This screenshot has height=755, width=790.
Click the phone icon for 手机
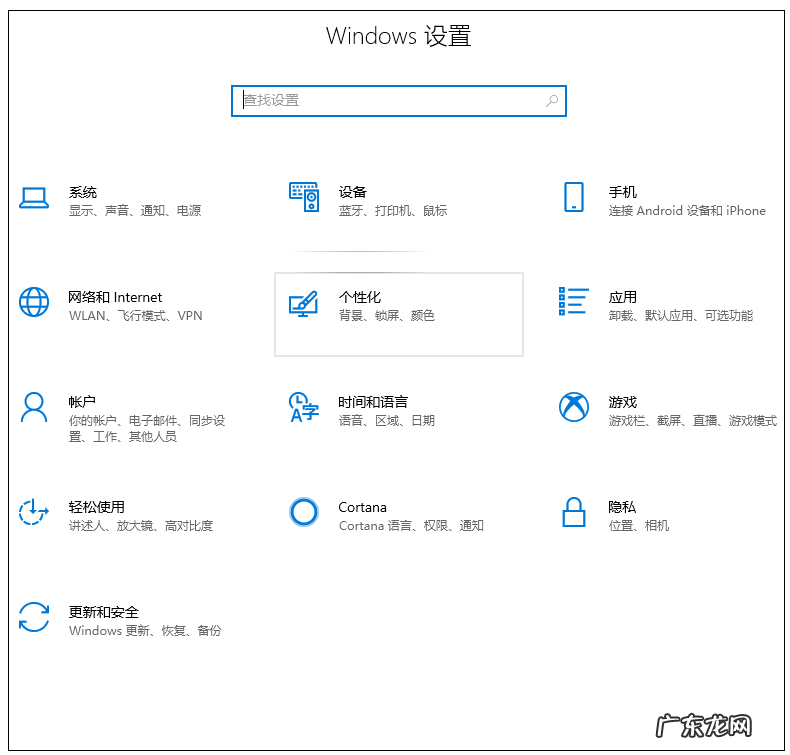pos(574,197)
